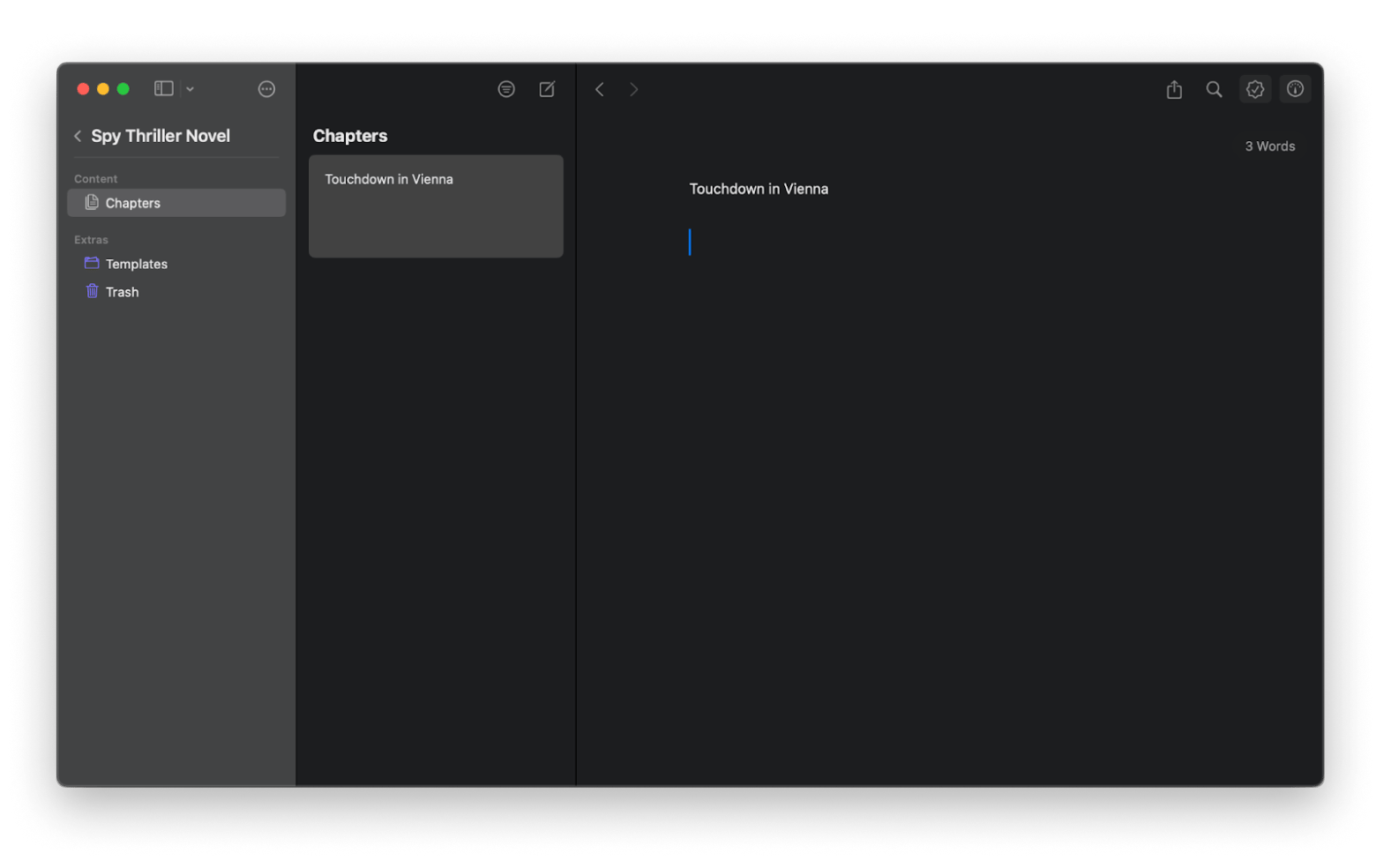Navigate forward with the right arrow

(x=633, y=89)
